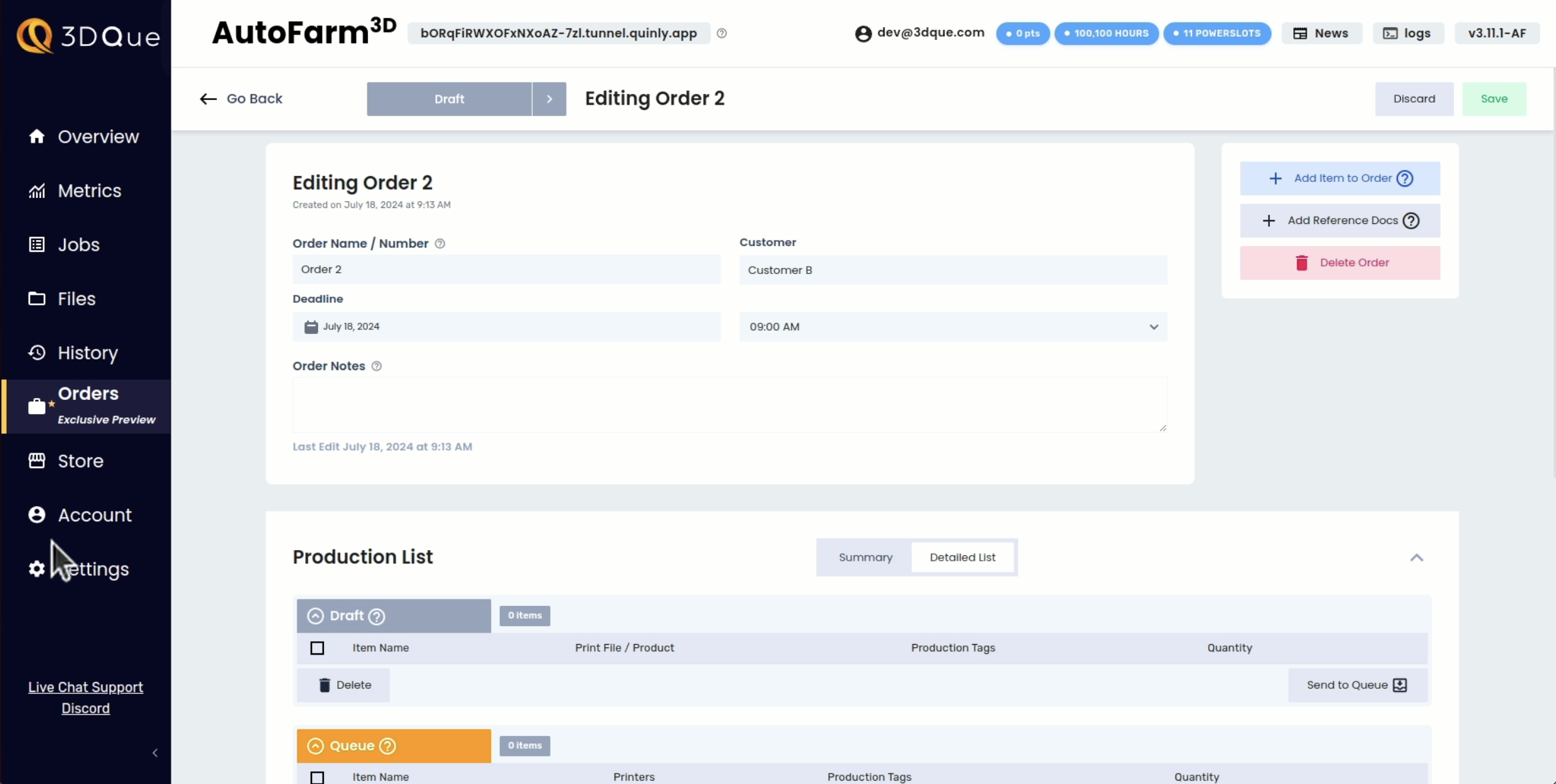Open the Store page
Image resolution: width=1556 pixels, height=784 pixels.
[x=81, y=461]
